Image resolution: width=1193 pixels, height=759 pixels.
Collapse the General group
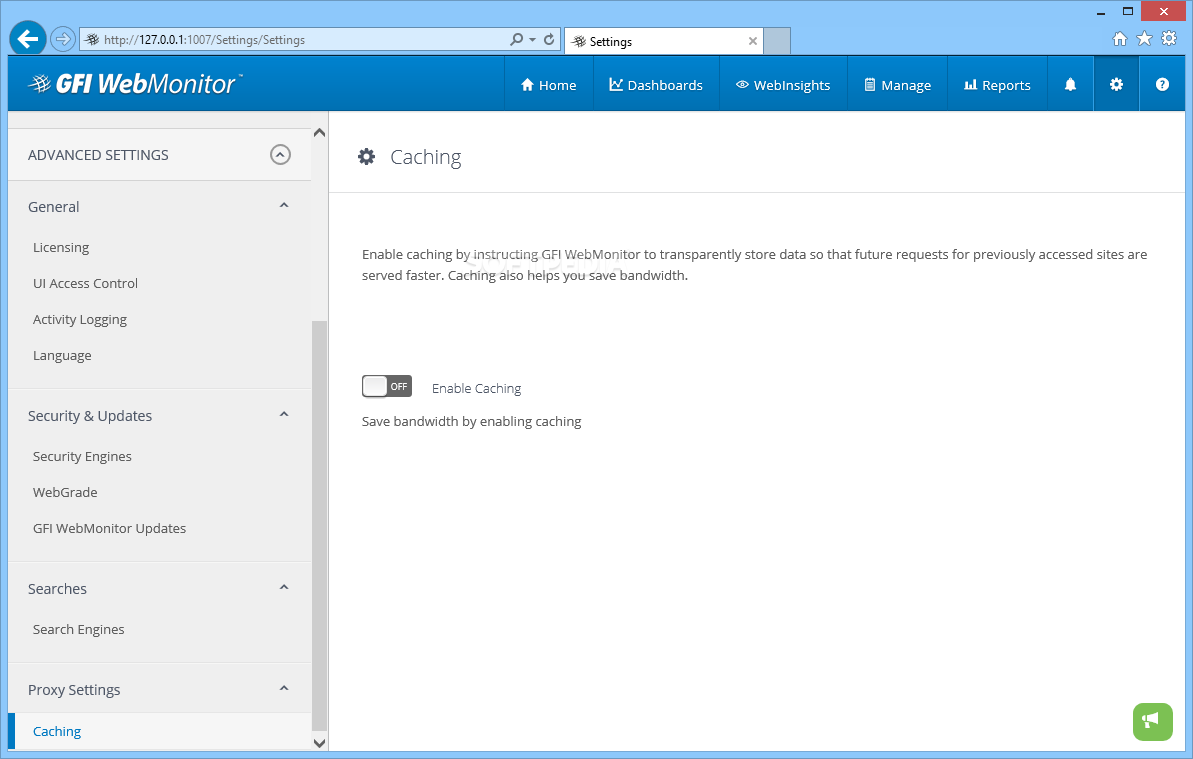coord(284,205)
